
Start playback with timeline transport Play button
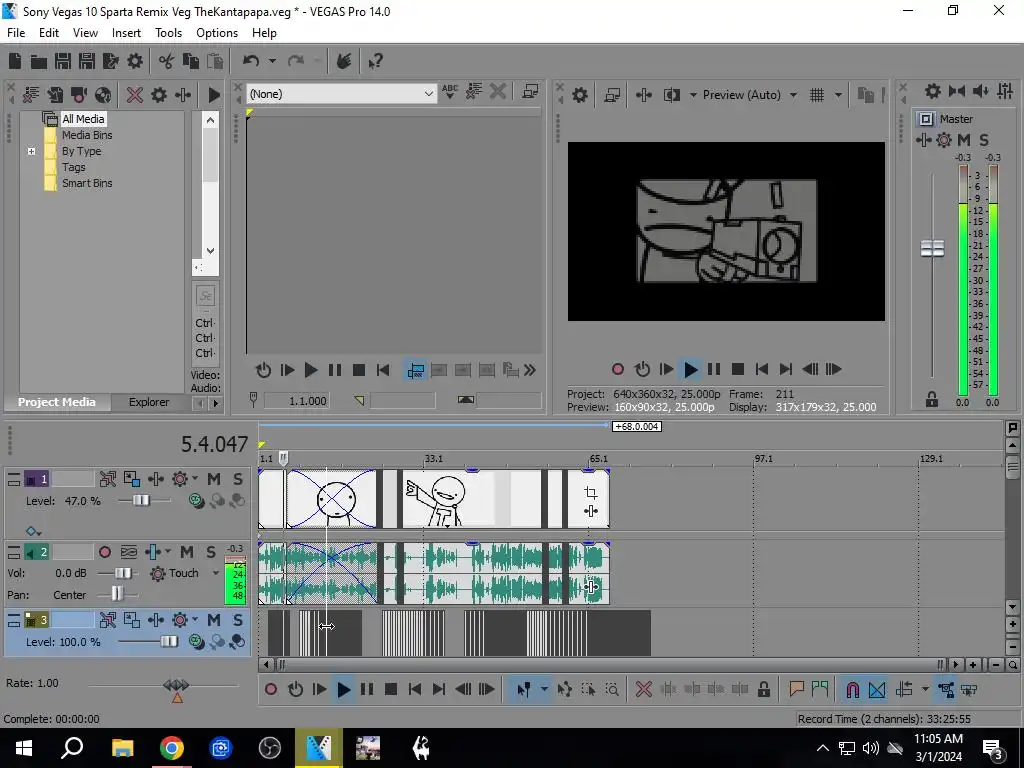pyautogui.click(x=344, y=690)
